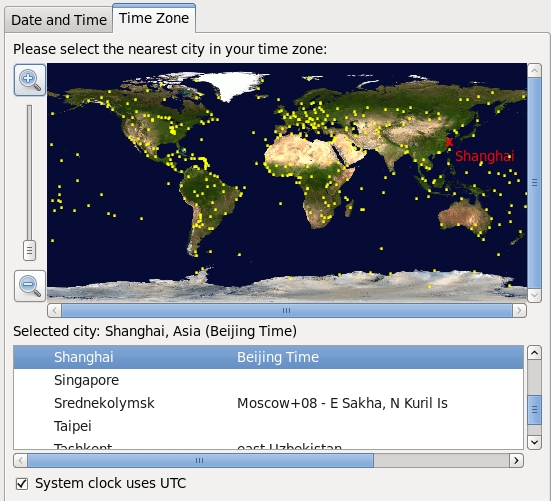Click the map horizontal scrollbar thumb
Image resolution: width=551 pixels, height=501 pixels.
(x=287, y=311)
